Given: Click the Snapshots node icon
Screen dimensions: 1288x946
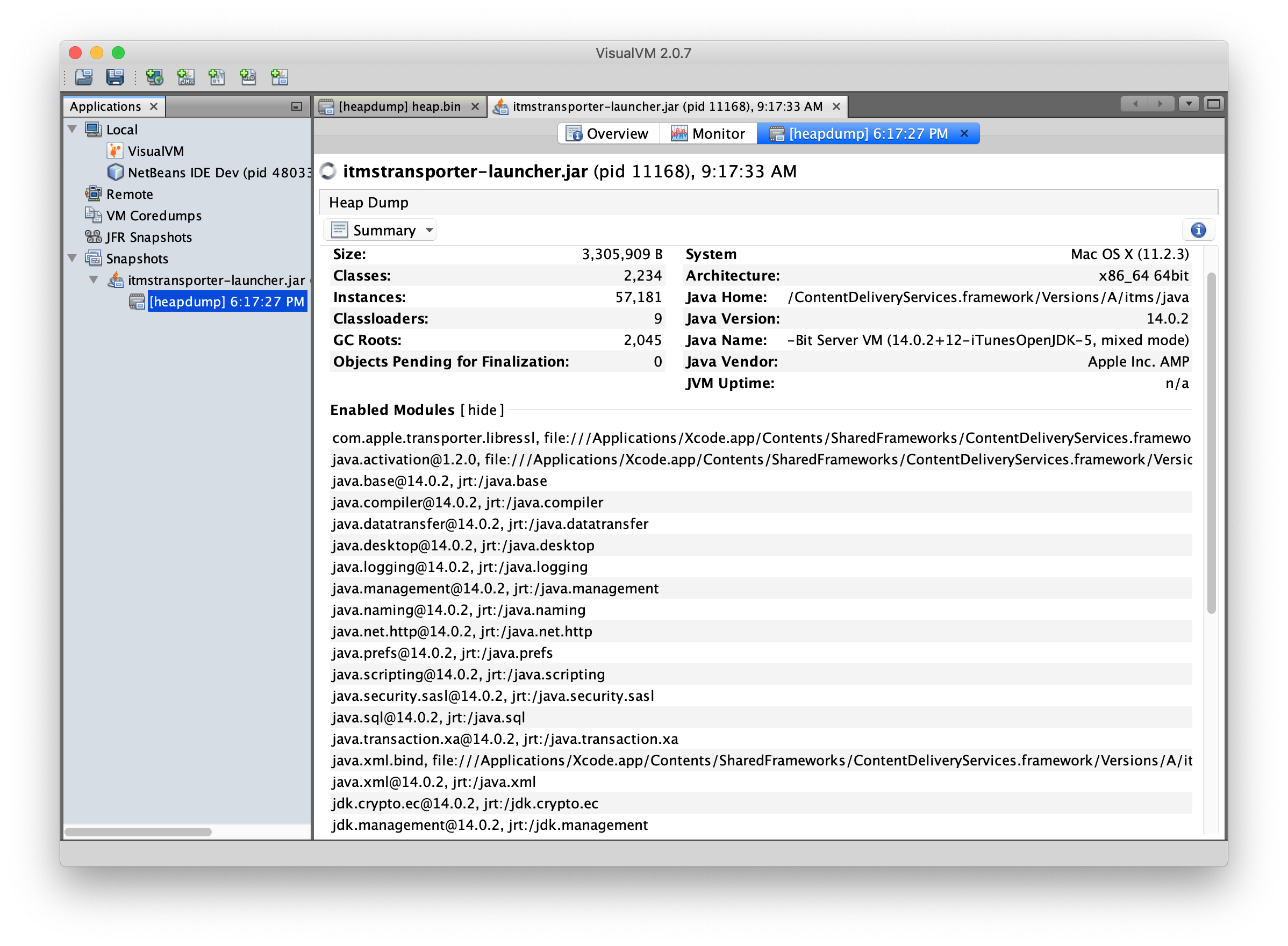Looking at the screenshot, I should 94,258.
